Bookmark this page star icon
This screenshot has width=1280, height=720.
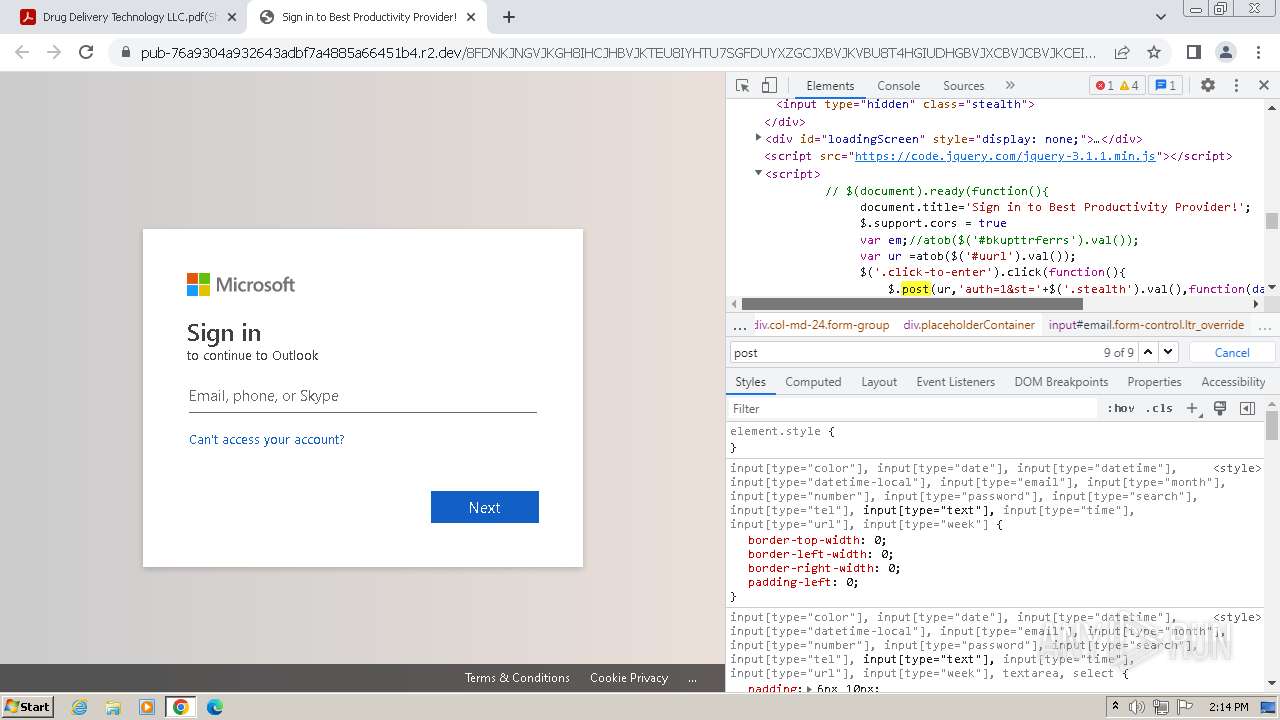tap(1154, 52)
